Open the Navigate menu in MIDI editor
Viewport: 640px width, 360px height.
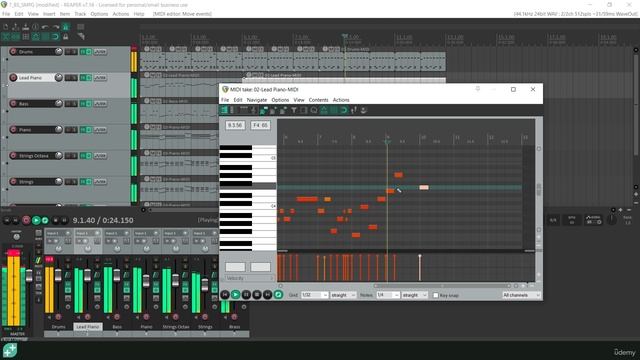tap(257, 100)
